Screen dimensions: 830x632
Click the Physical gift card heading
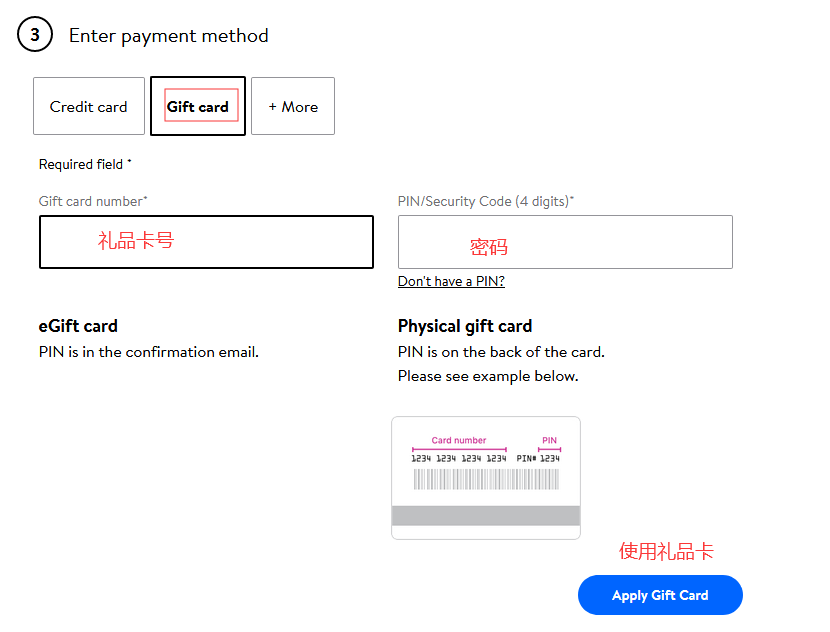point(465,326)
